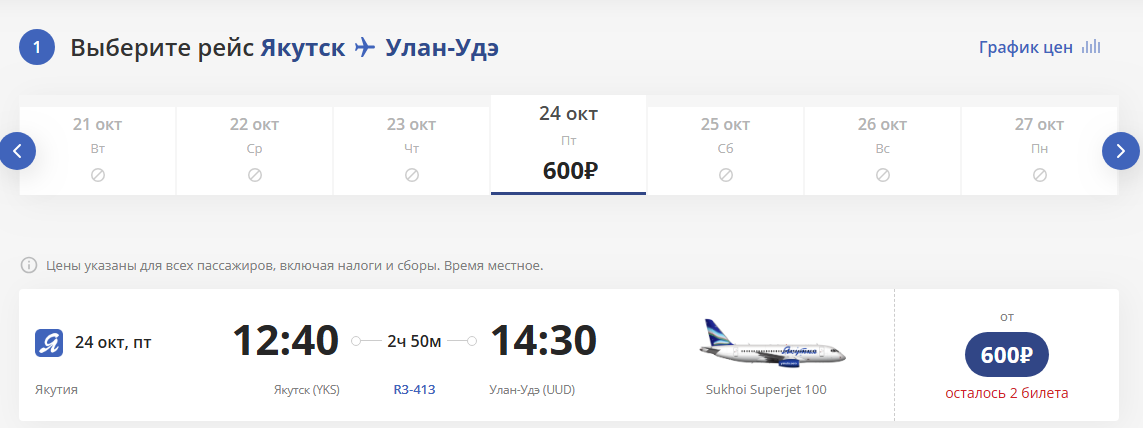Select the 23 окт date tab
Viewport: 1143px width, 428px height.
pyautogui.click(x=411, y=145)
